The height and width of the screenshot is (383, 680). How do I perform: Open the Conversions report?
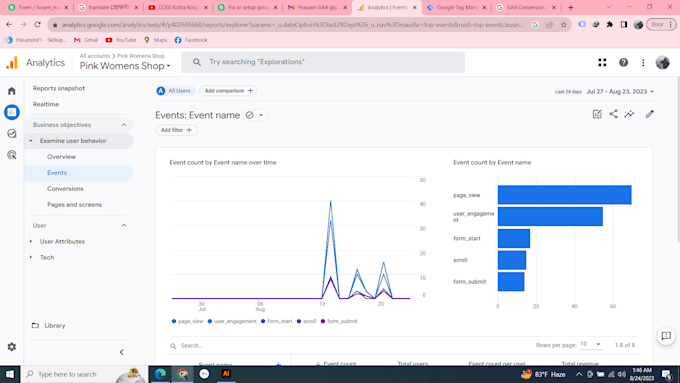click(65, 189)
